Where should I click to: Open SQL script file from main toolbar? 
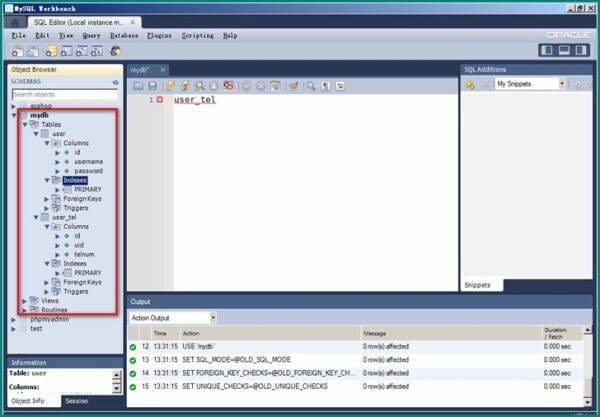coord(33,51)
